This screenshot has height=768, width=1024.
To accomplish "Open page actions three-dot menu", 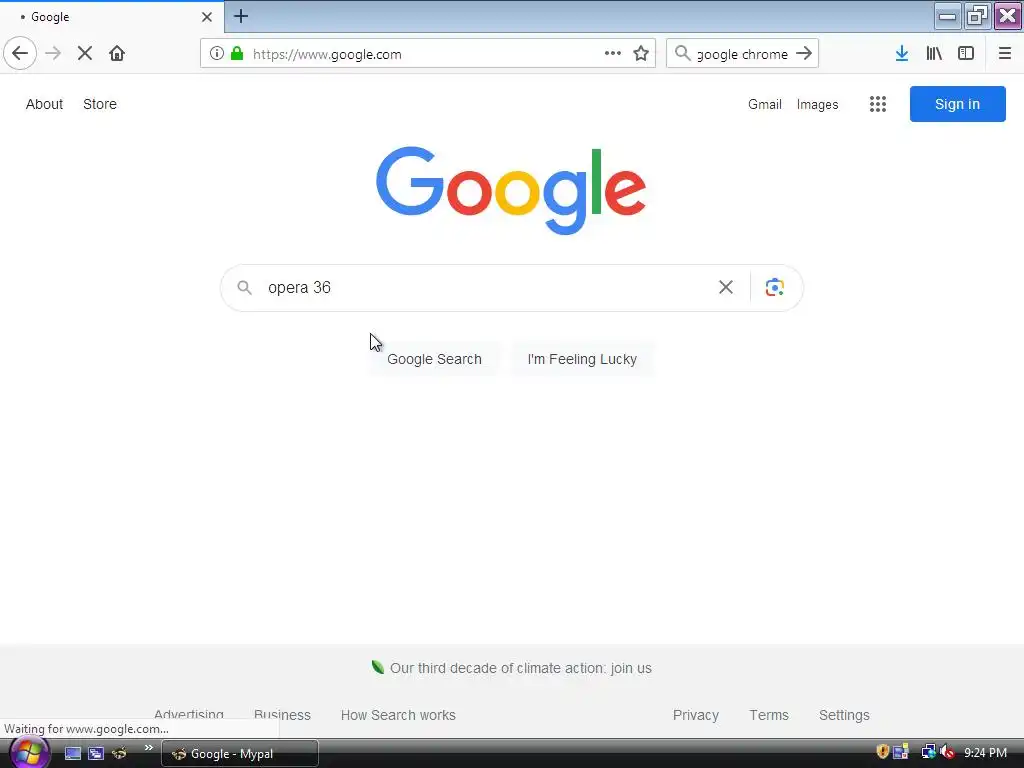I will tap(613, 54).
